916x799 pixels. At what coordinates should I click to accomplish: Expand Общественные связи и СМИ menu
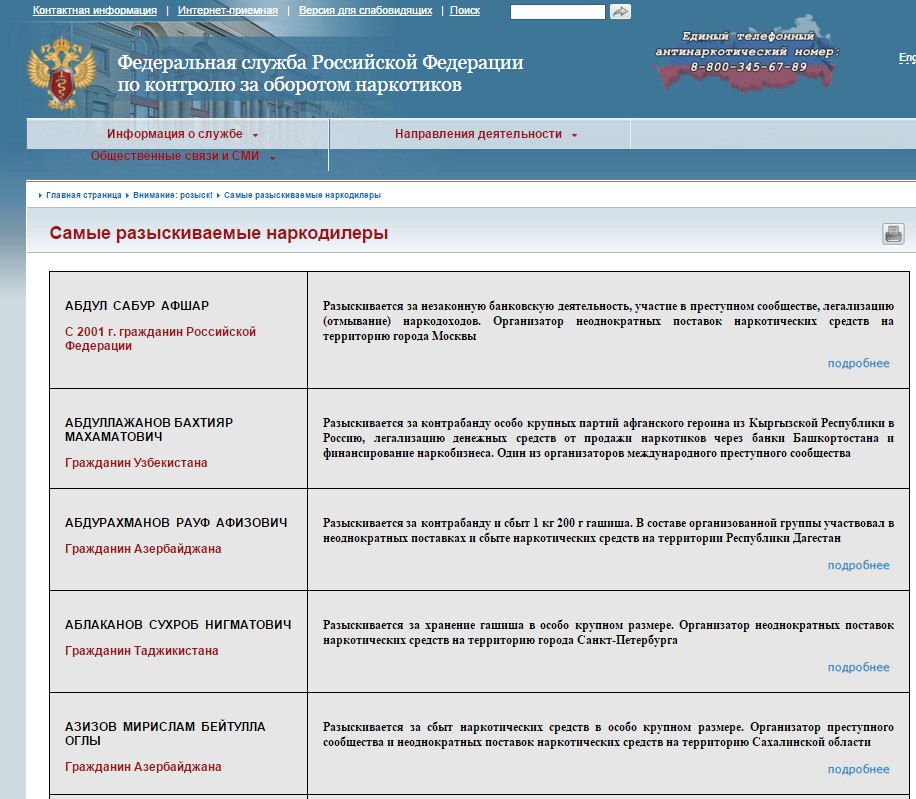(x=182, y=156)
